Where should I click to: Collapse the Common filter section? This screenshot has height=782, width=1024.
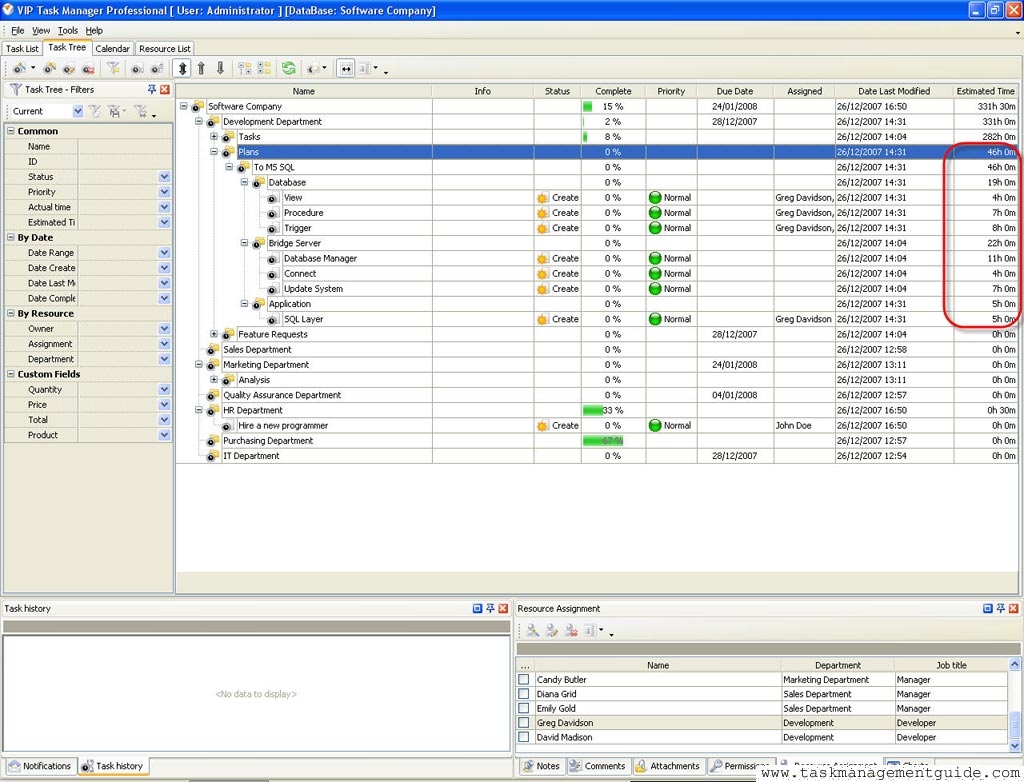pyautogui.click(x=10, y=131)
